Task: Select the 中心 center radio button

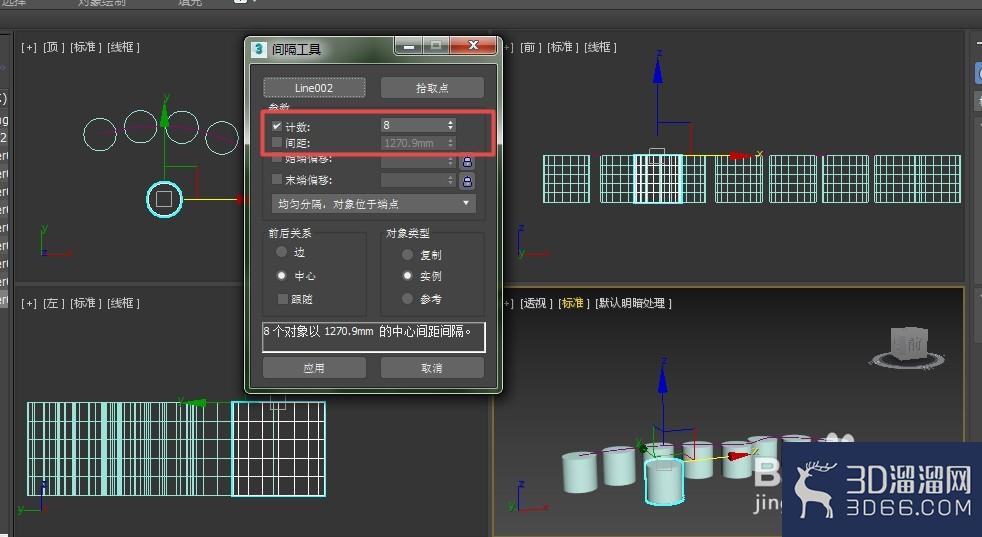Action: pos(281,275)
